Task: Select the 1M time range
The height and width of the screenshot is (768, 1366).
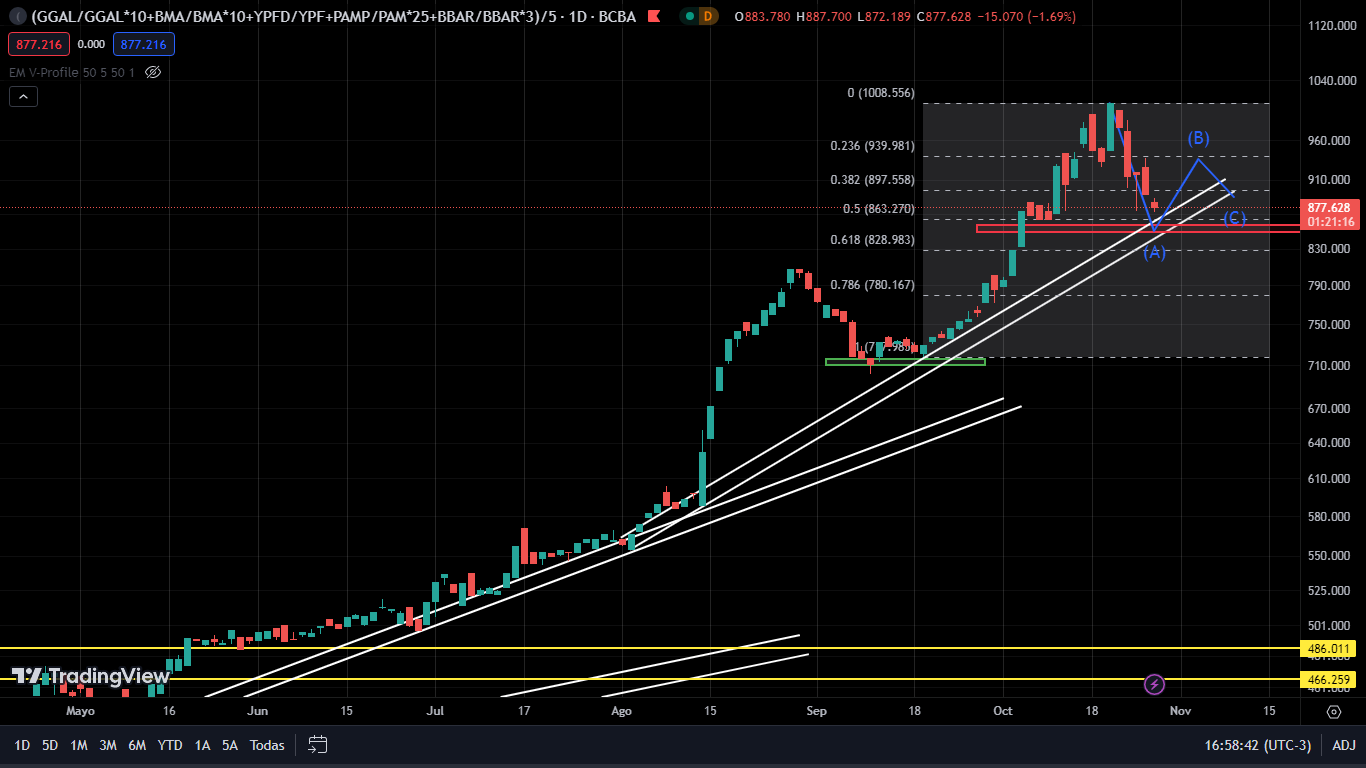Action: 79,745
